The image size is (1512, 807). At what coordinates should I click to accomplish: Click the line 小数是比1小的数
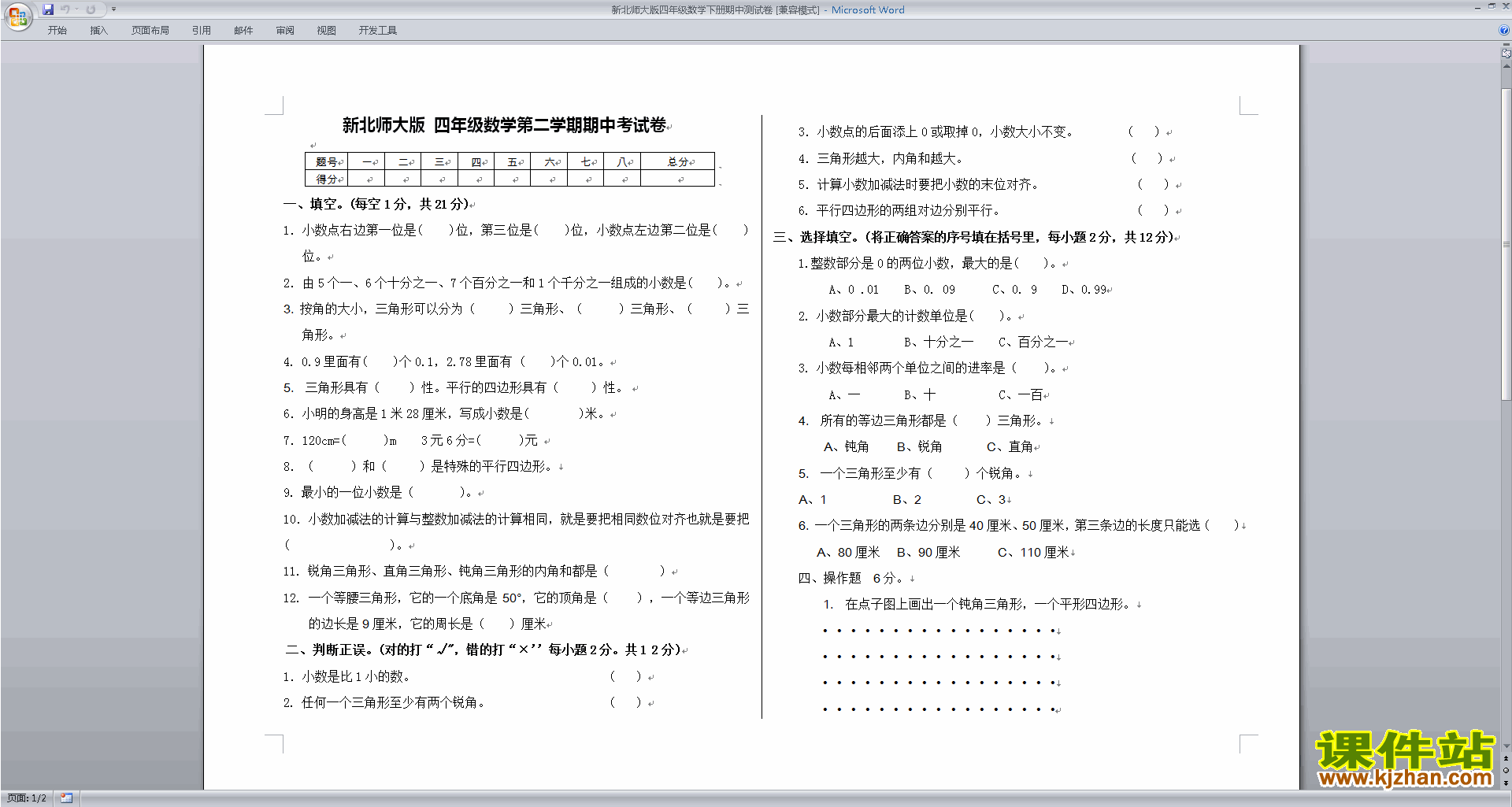[x=346, y=677]
